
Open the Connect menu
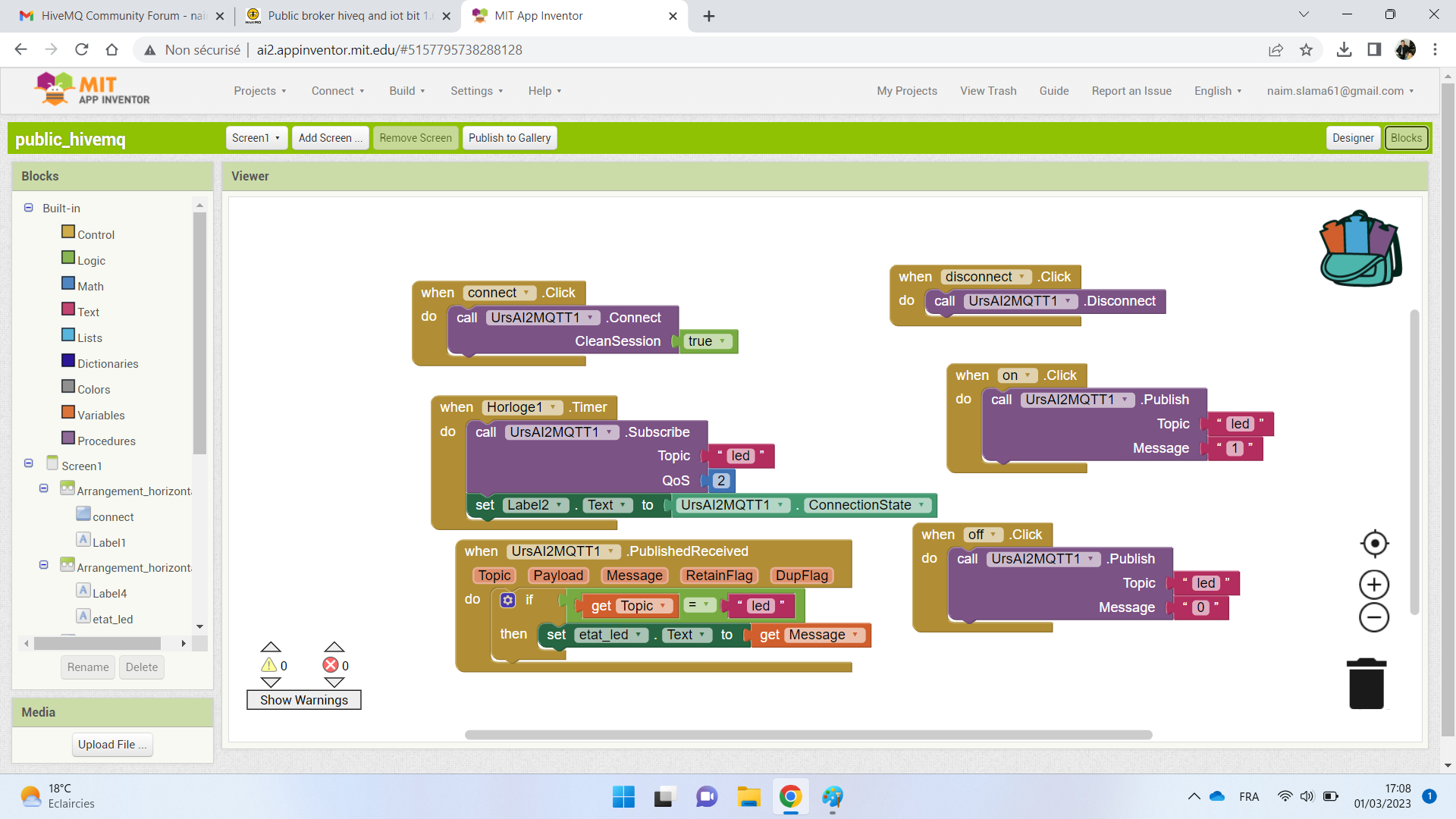[338, 91]
